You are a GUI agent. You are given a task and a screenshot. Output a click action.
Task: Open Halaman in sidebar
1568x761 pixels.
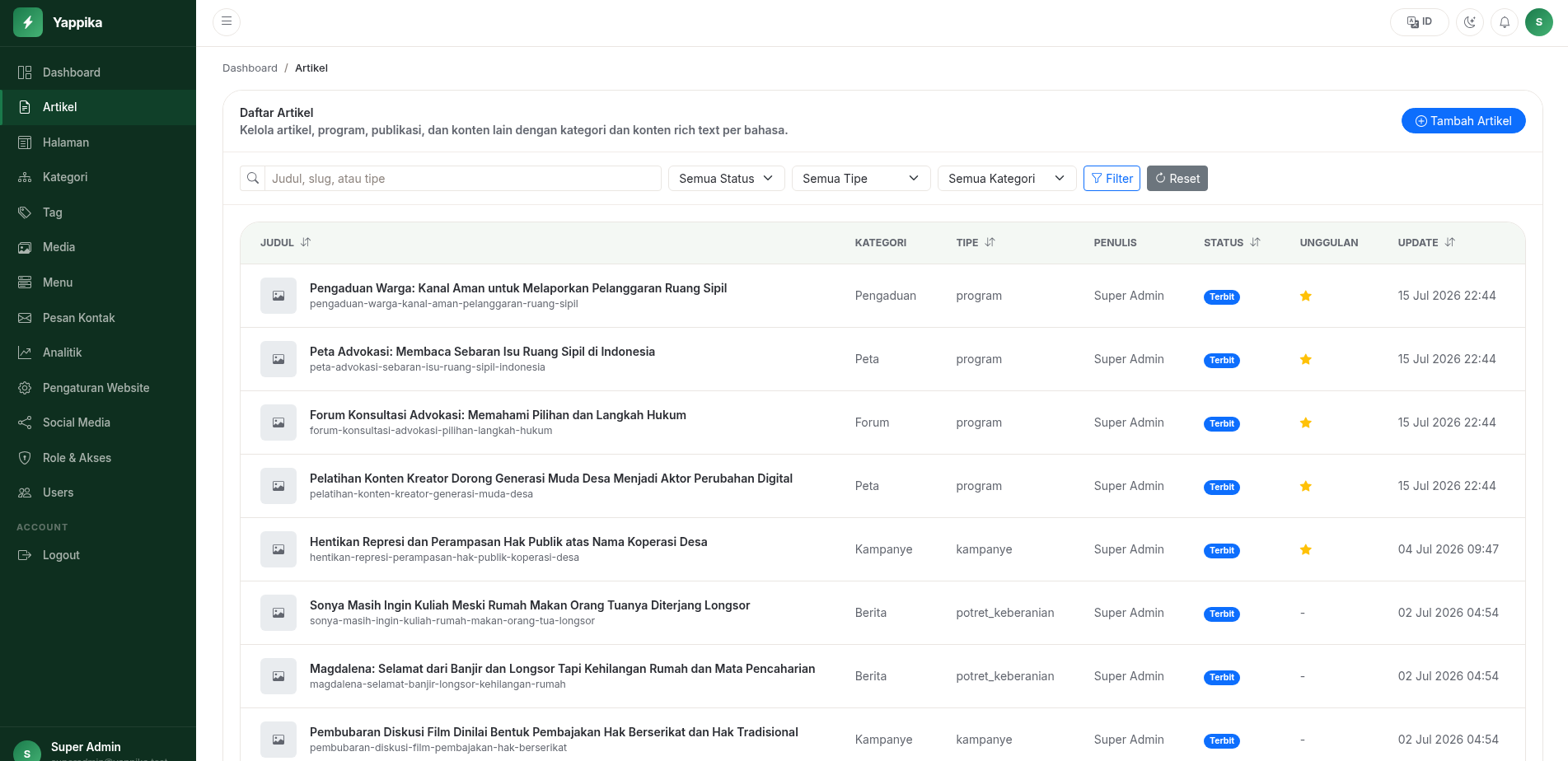tap(98, 142)
